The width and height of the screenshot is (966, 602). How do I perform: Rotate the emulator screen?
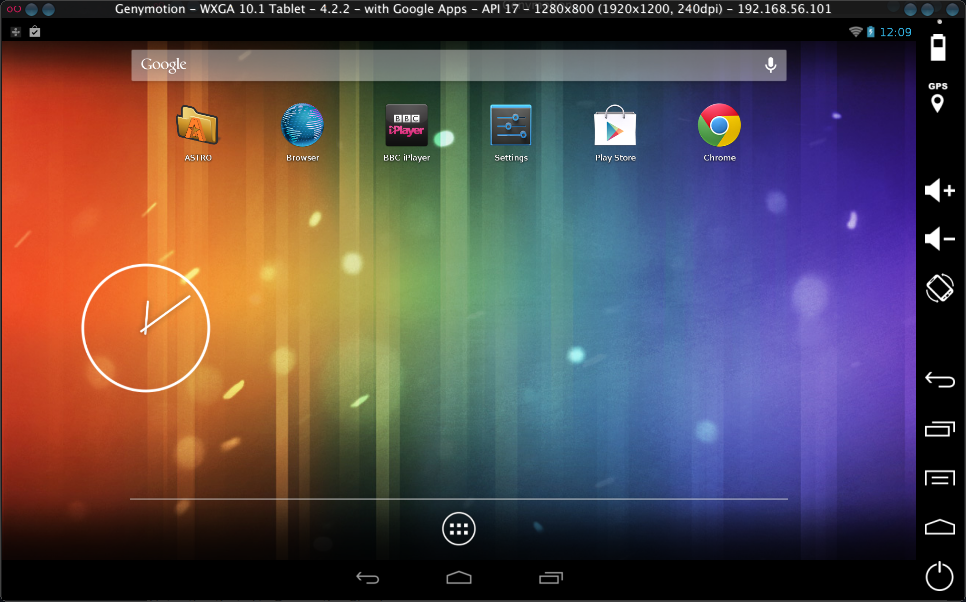pyautogui.click(x=939, y=287)
